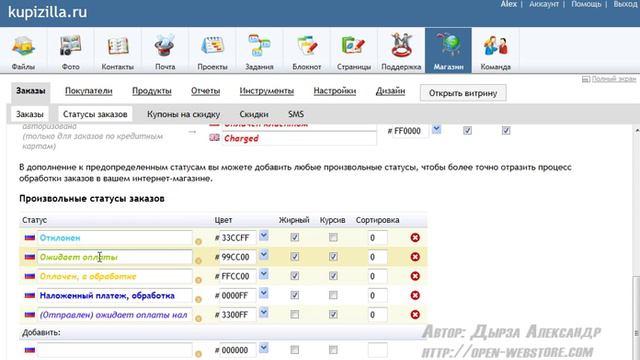Open the Купоны на скидку subtab
The width and height of the screenshot is (640, 360).
tap(183, 114)
